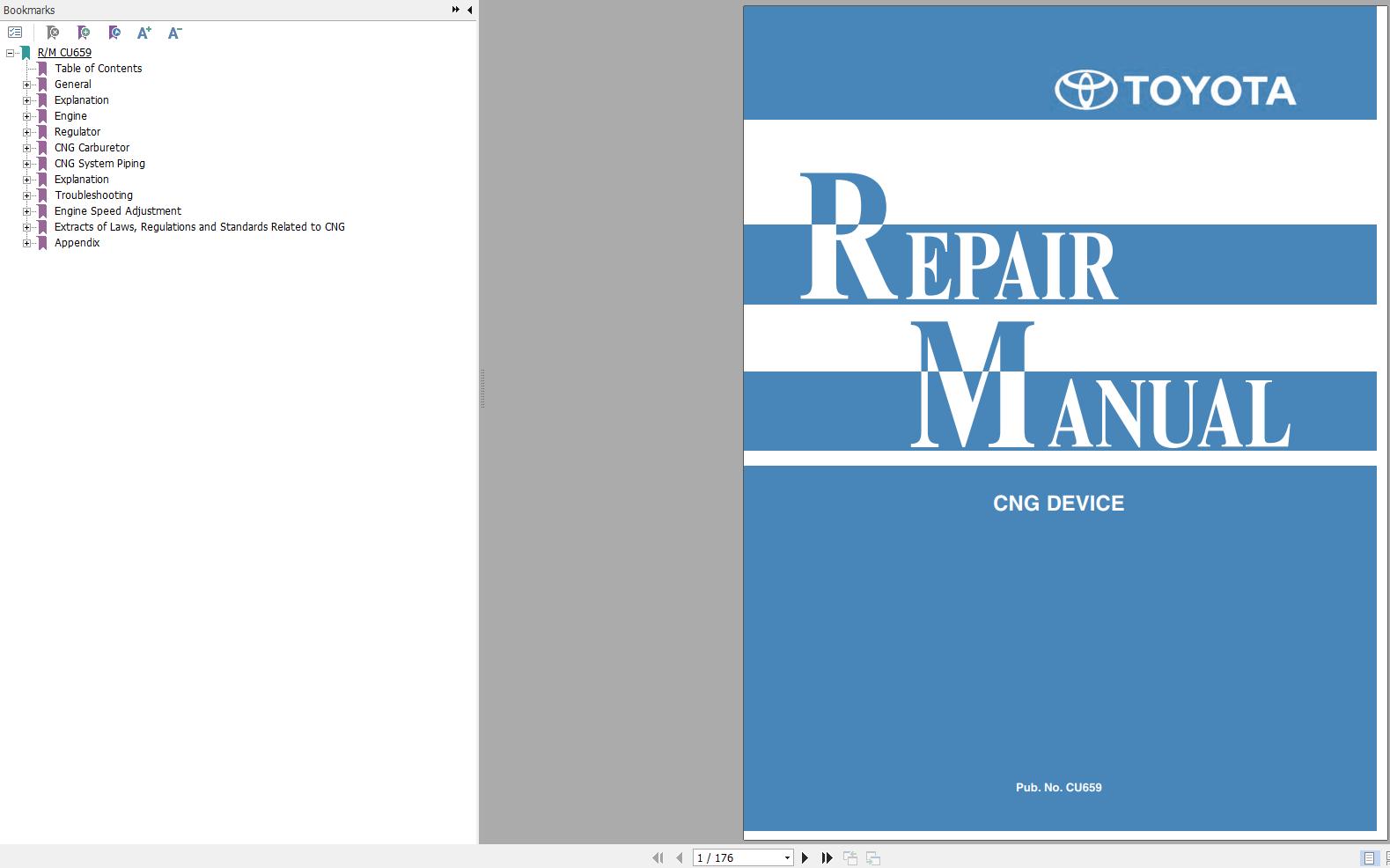Hide the Bookmarks panel with left-triangle icon

[469, 10]
